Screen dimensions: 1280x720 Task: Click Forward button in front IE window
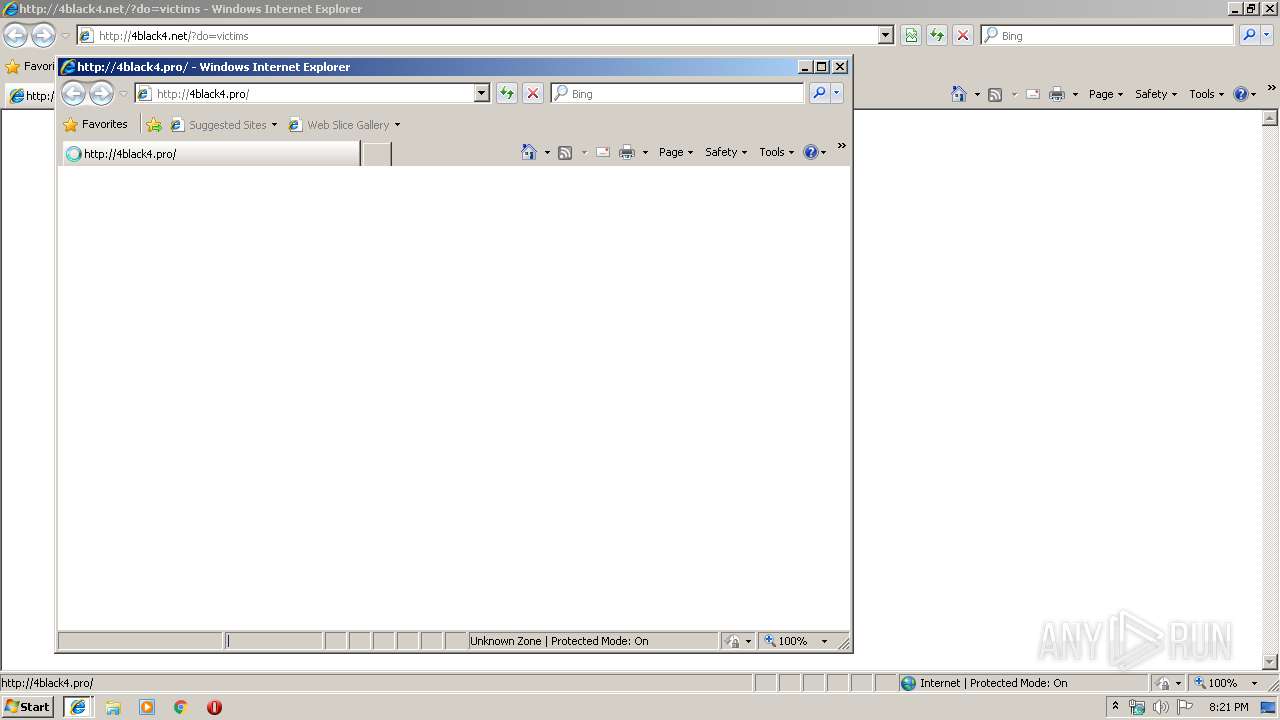point(101,93)
